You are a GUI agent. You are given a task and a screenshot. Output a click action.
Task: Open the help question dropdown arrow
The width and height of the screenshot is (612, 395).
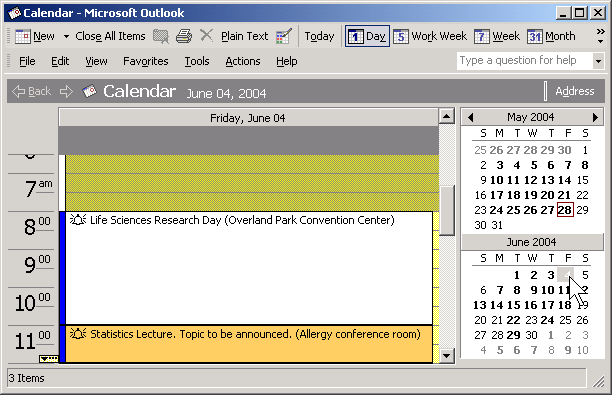click(598, 61)
